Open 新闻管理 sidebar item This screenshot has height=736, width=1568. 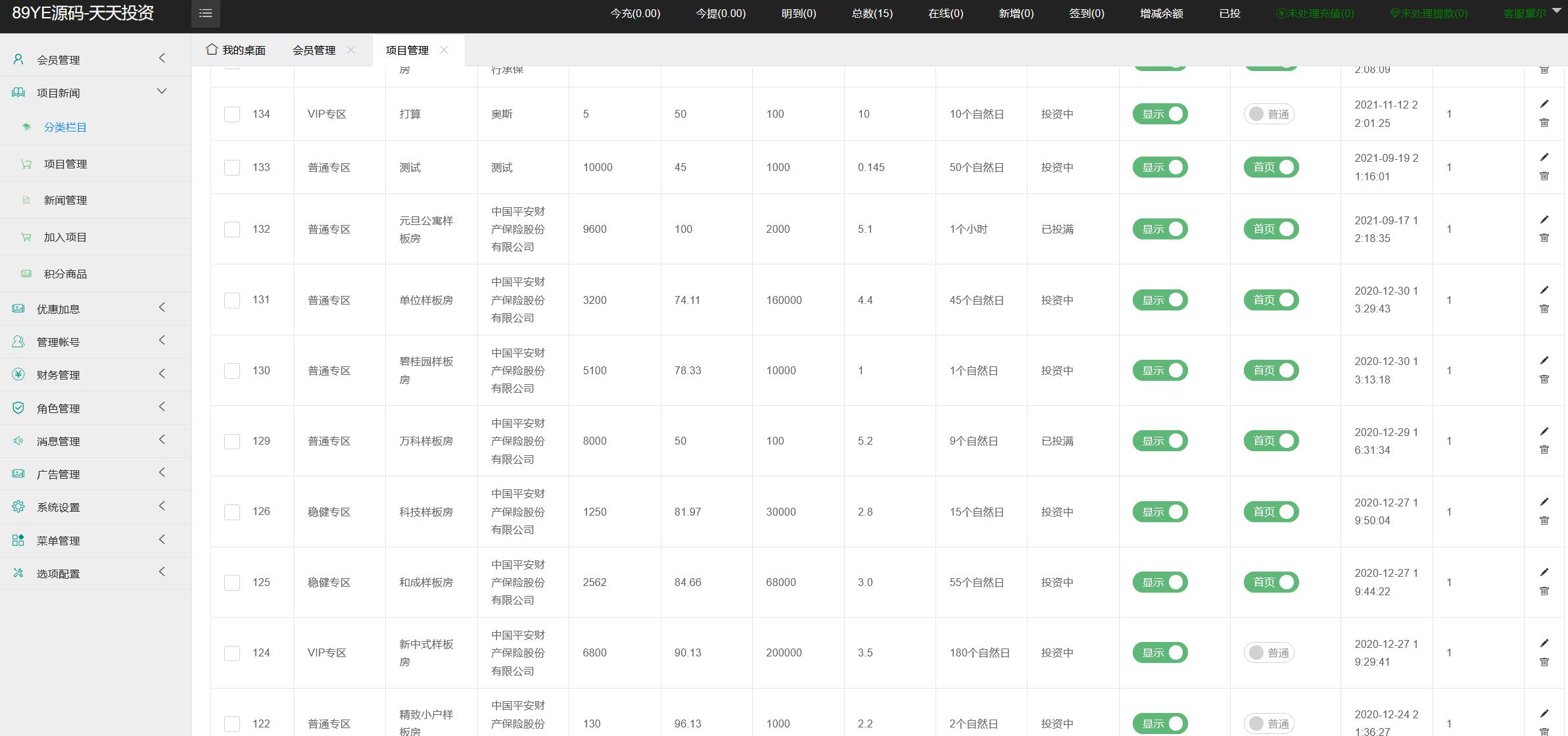coord(65,200)
